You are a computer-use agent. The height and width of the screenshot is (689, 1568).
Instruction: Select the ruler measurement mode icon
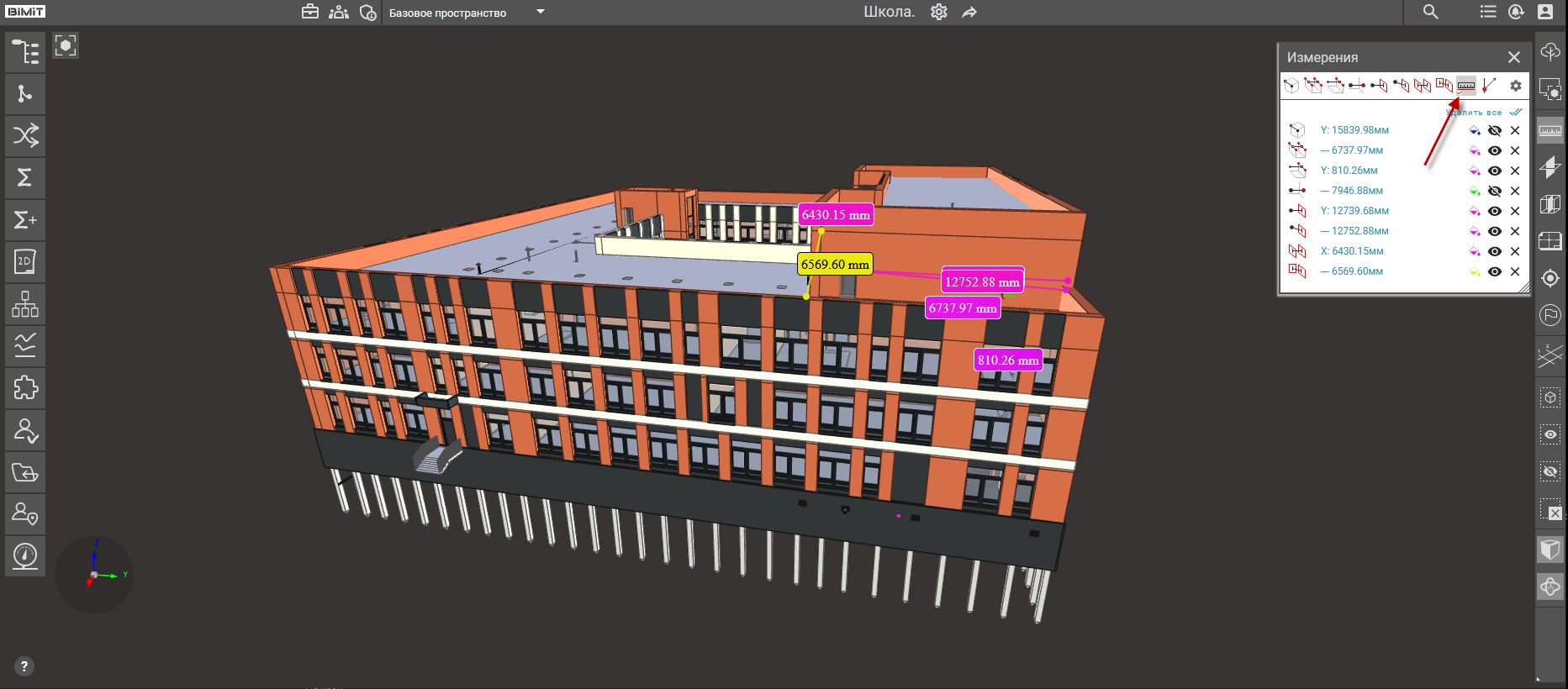coord(1465,86)
